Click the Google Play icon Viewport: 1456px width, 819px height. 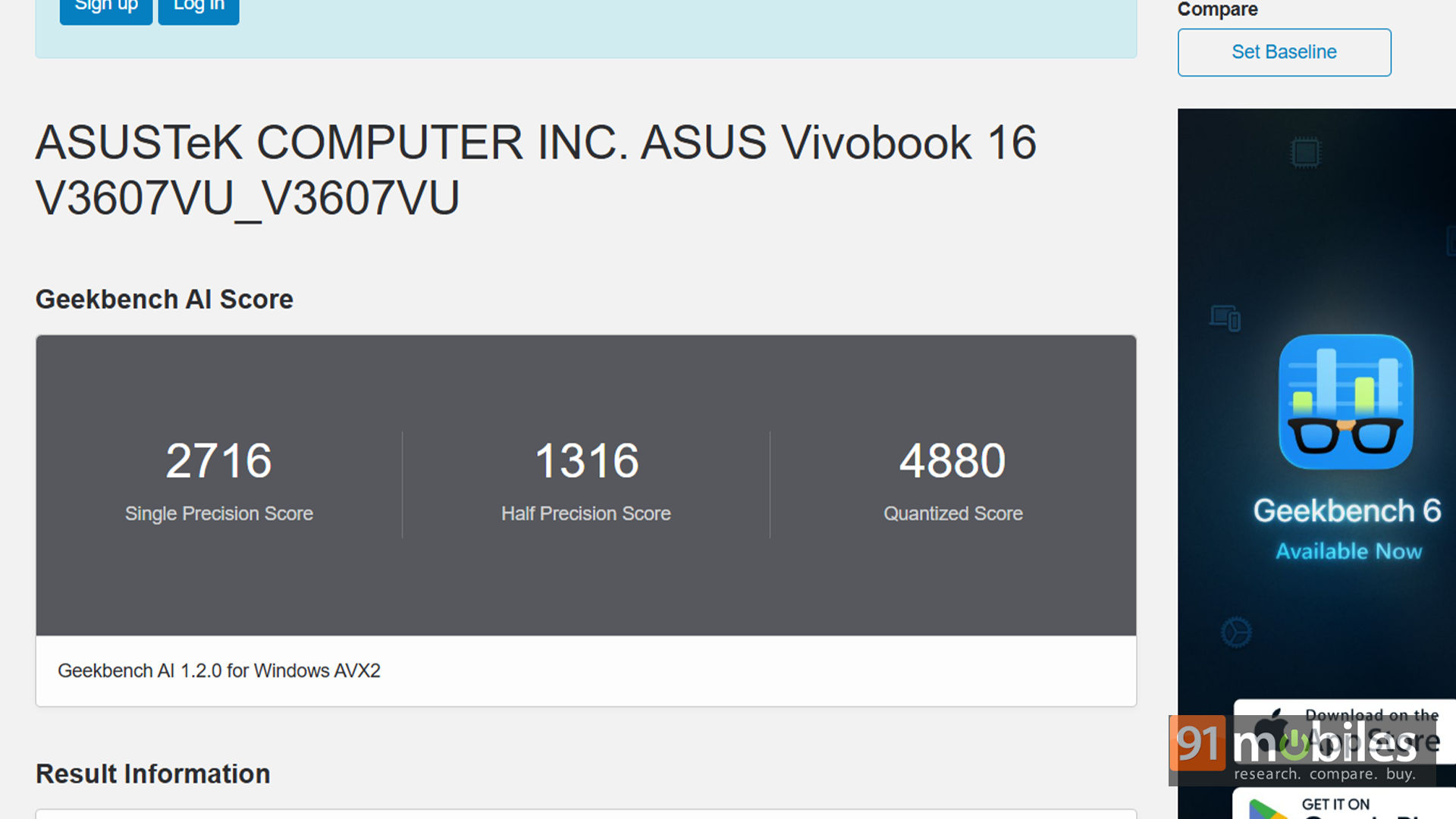pyautogui.click(x=1268, y=809)
